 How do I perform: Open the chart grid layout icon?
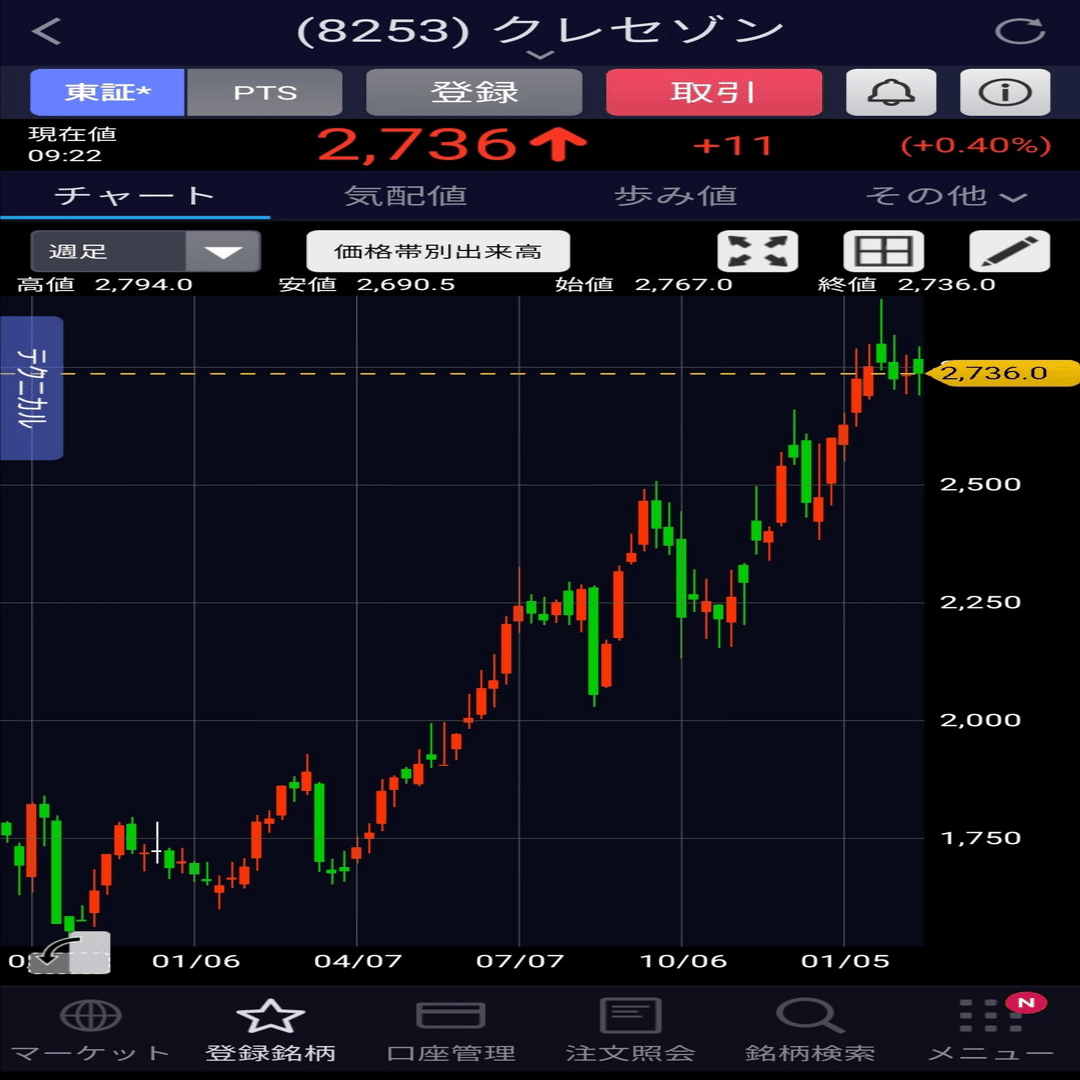[884, 251]
